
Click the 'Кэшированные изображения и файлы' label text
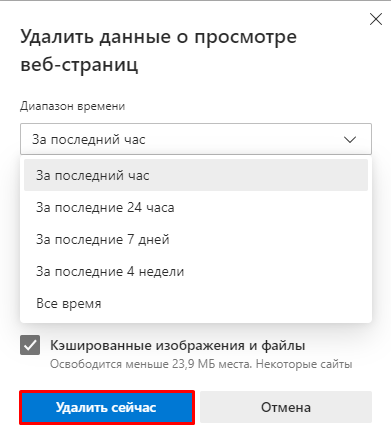click(x=178, y=345)
